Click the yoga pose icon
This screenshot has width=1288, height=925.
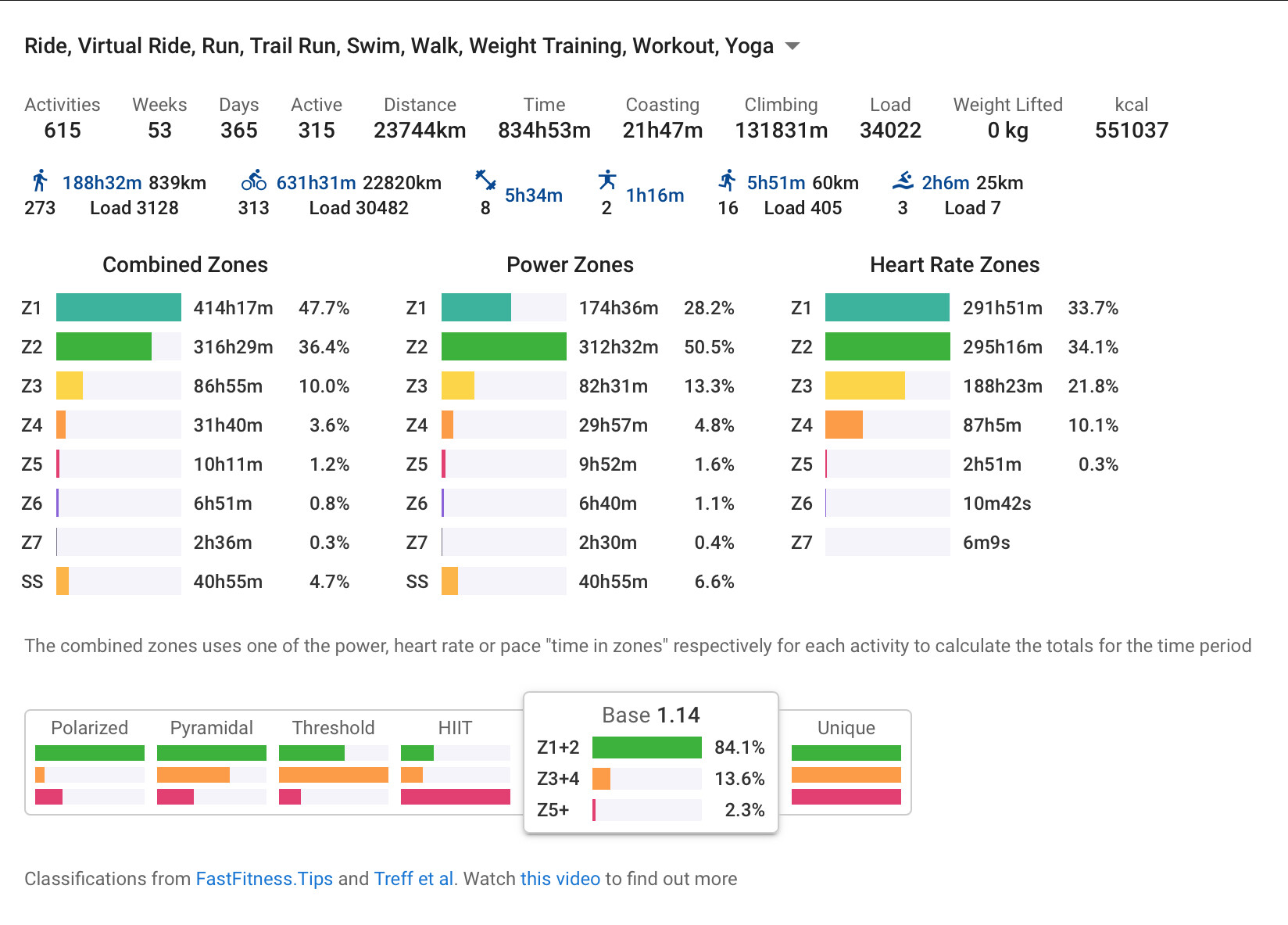[607, 181]
